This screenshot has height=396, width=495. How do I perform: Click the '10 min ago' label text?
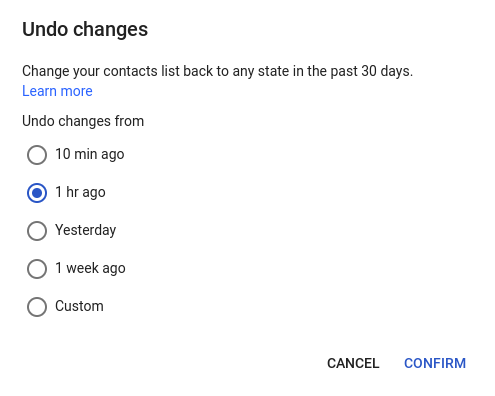tap(90, 155)
